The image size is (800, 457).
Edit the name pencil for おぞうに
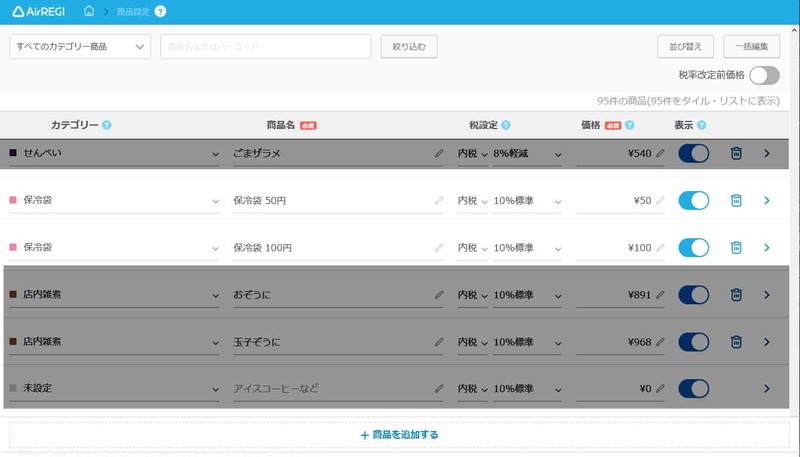[439, 295]
